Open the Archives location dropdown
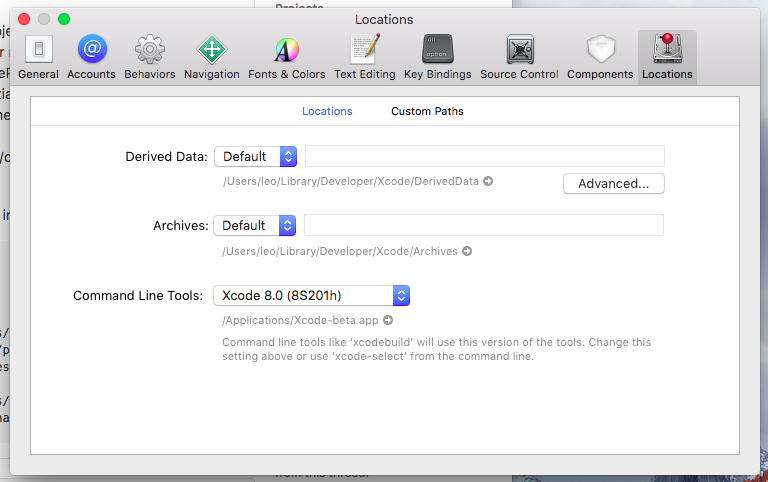This screenshot has width=768, height=482. point(255,226)
